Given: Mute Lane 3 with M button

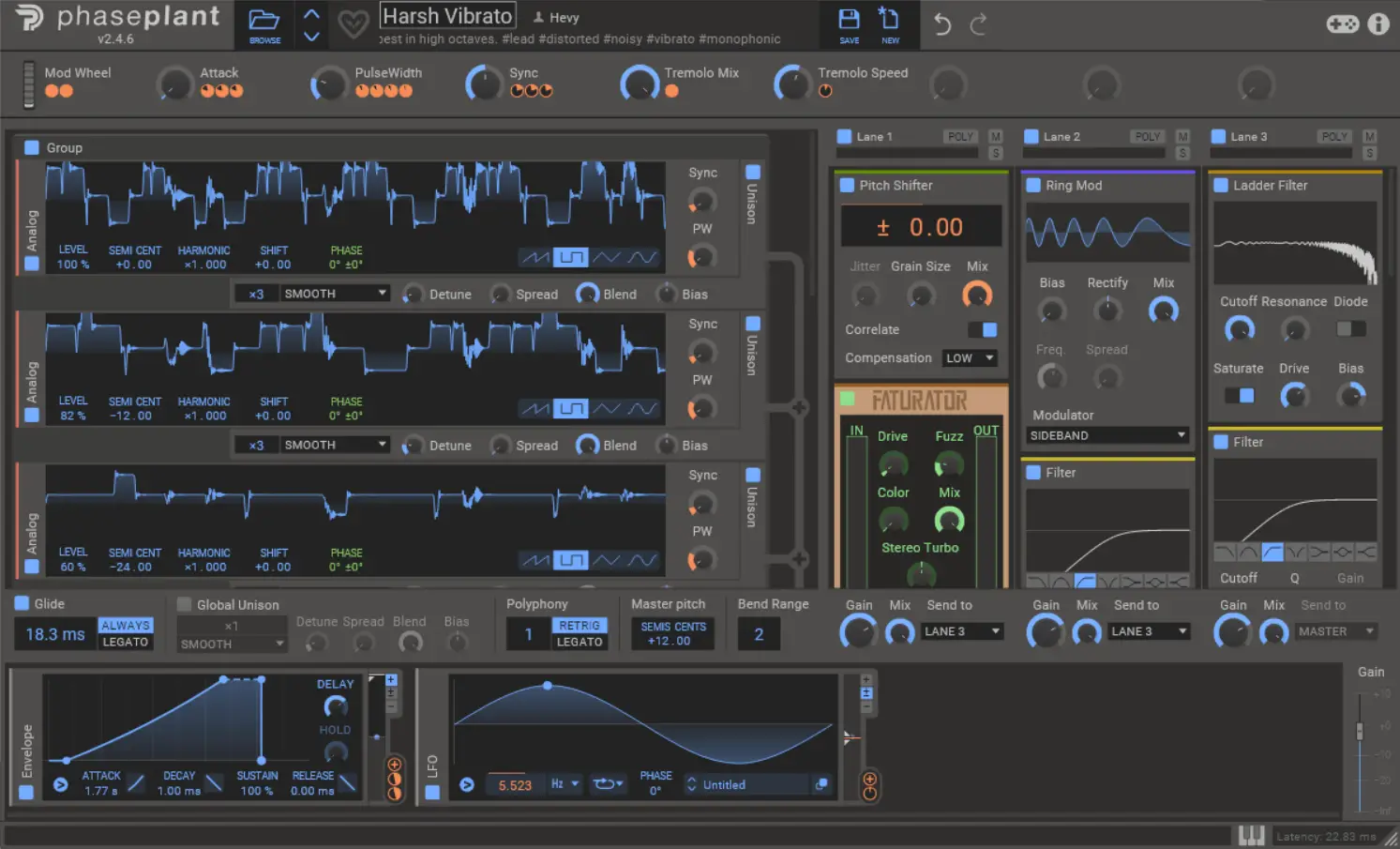Looking at the screenshot, I should (1369, 136).
